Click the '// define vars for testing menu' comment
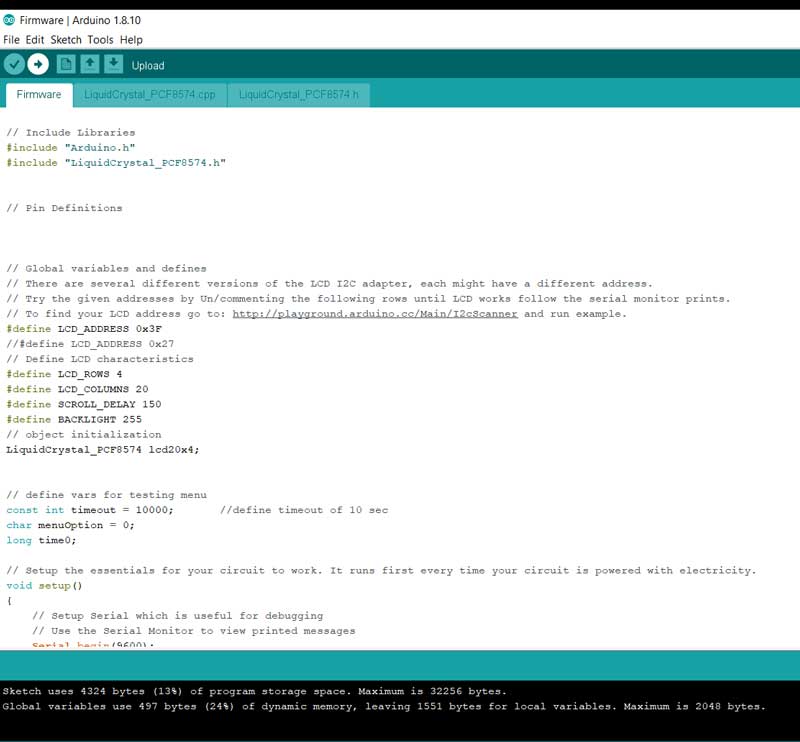This screenshot has width=800, height=742. [x=106, y=495]
